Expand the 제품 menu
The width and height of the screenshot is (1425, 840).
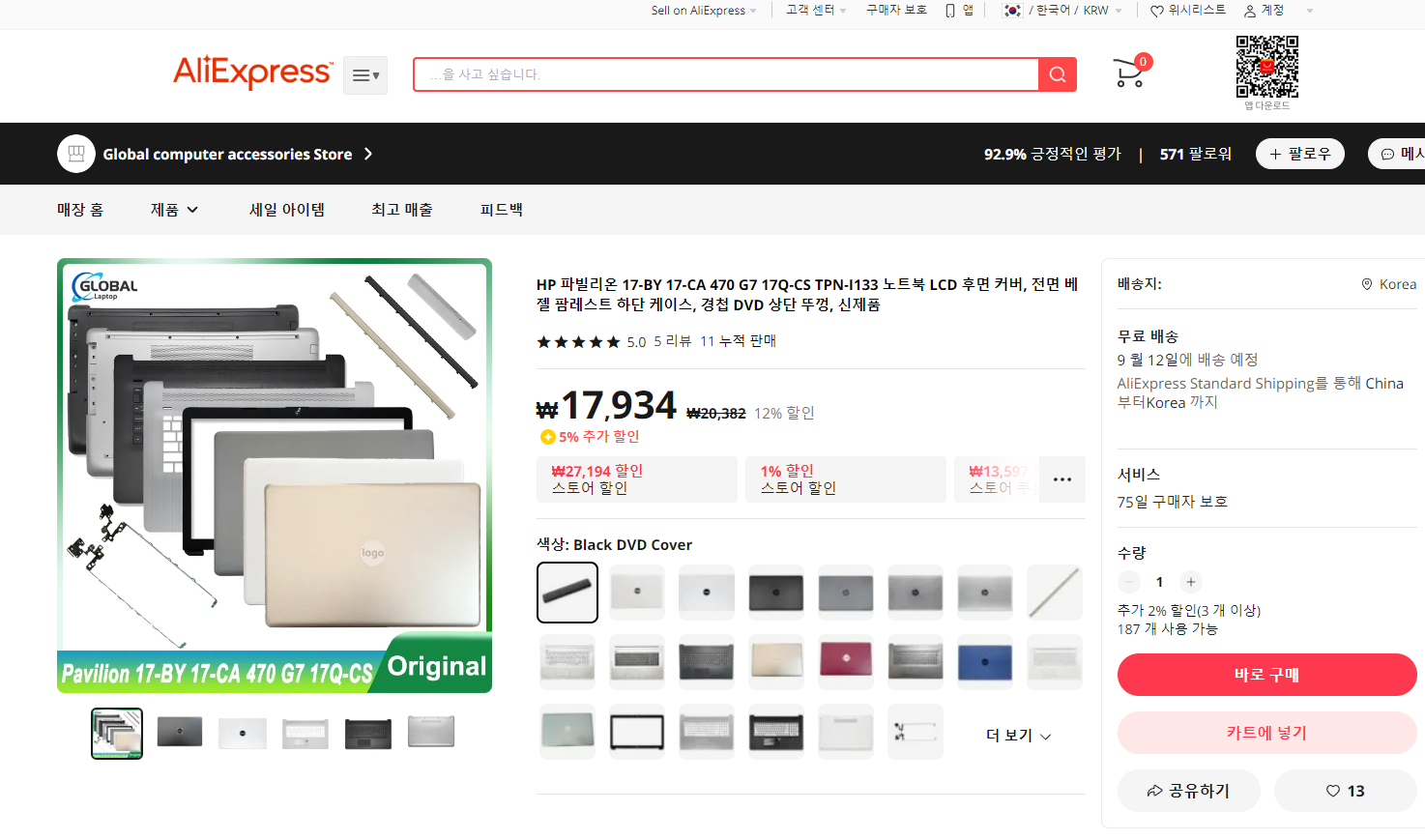coord(174,210)
